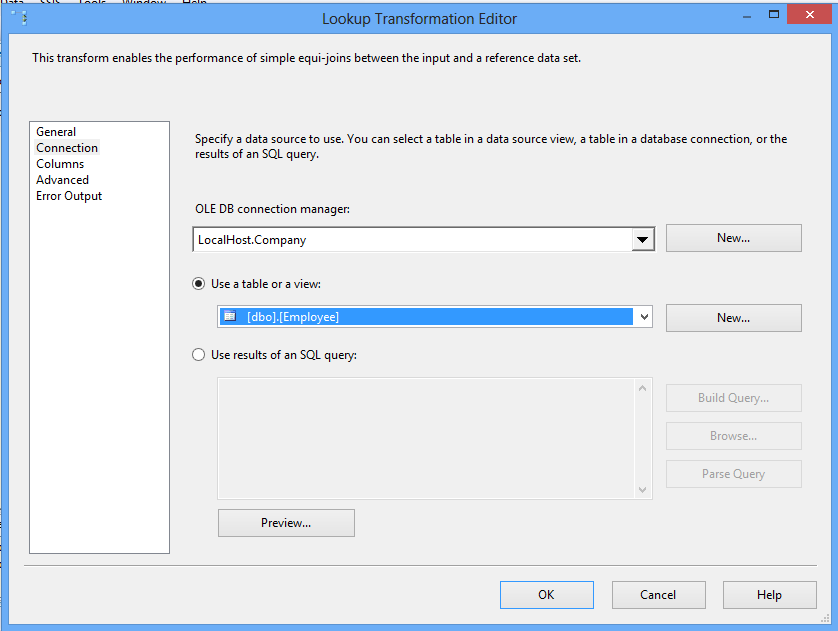Click the Browse button
The height and width of the screenshot is (631, 838).
pos(733,436)
